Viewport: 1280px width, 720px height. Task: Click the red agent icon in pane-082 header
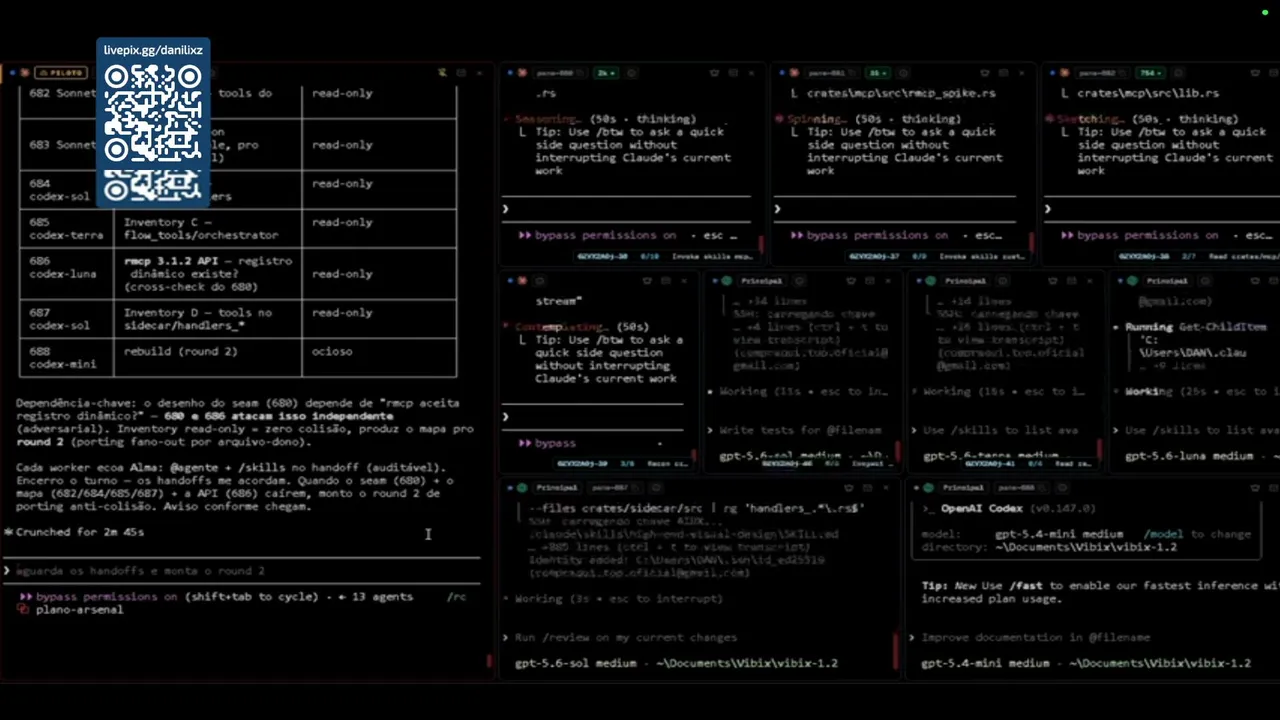point(1065,73)
